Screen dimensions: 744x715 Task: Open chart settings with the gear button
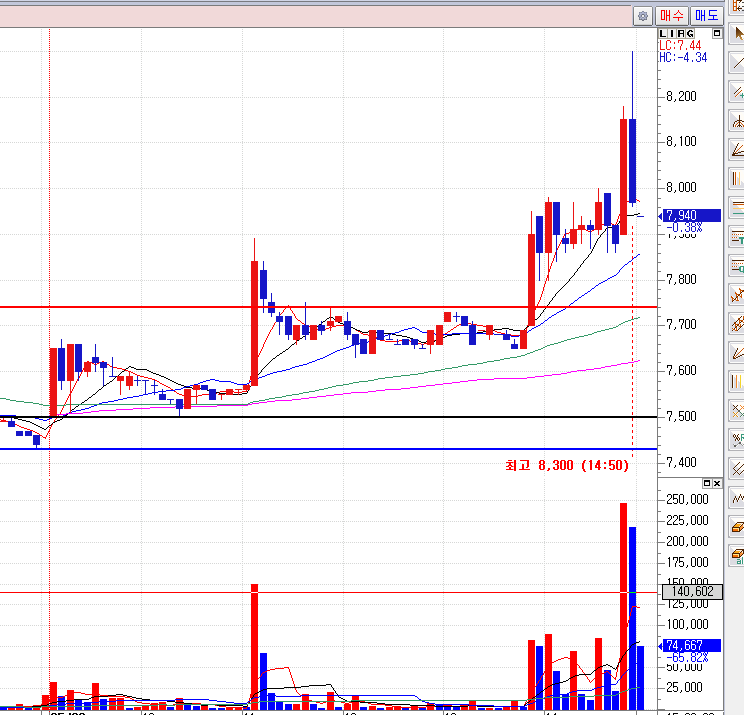642,17
